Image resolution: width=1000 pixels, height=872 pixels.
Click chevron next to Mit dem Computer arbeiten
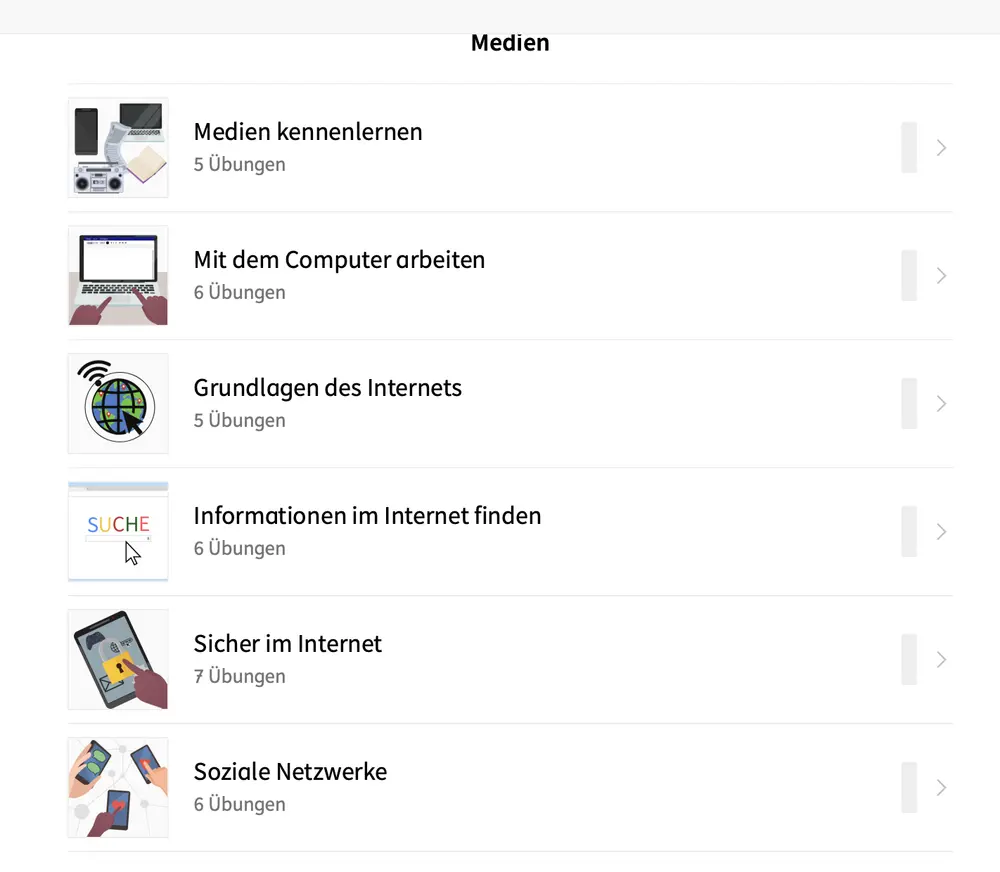coord(941,276)
